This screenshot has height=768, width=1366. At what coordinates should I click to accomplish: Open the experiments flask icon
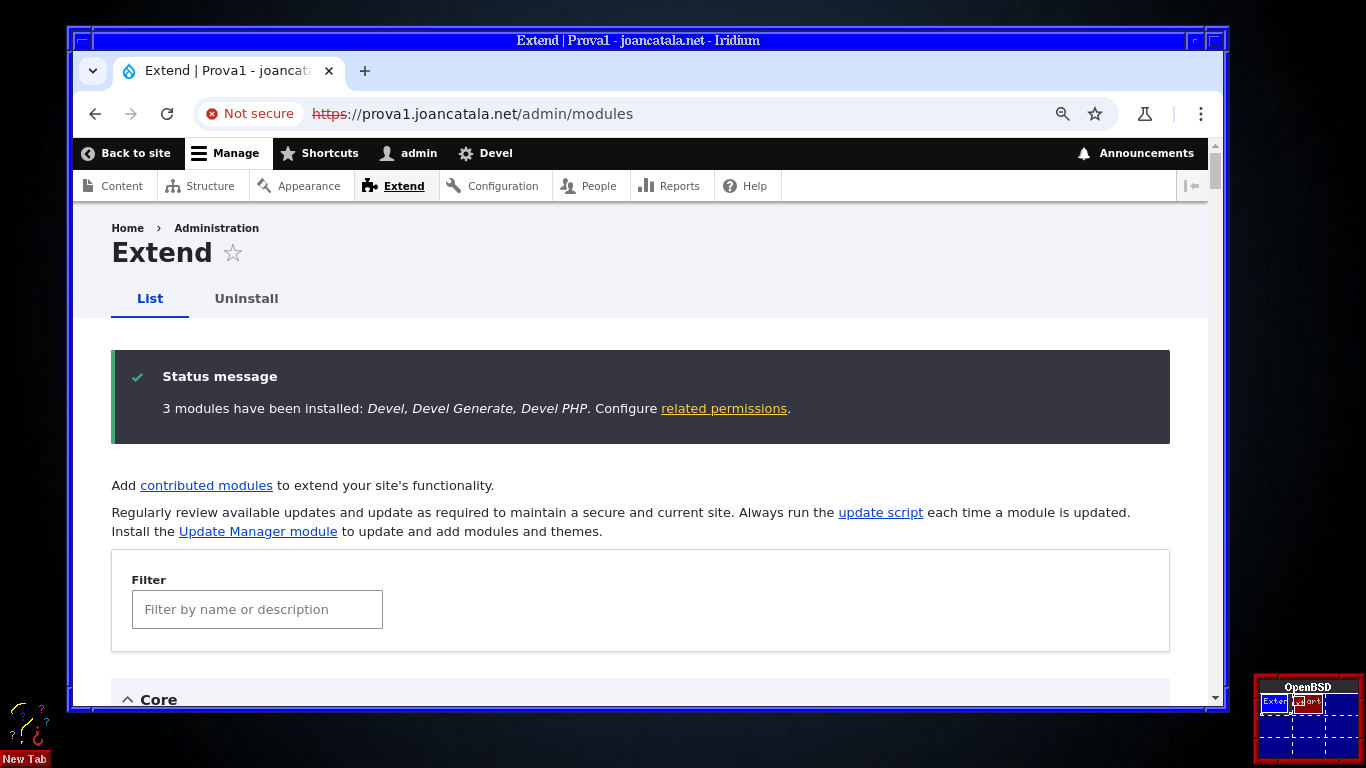(x=1145, y=114)
